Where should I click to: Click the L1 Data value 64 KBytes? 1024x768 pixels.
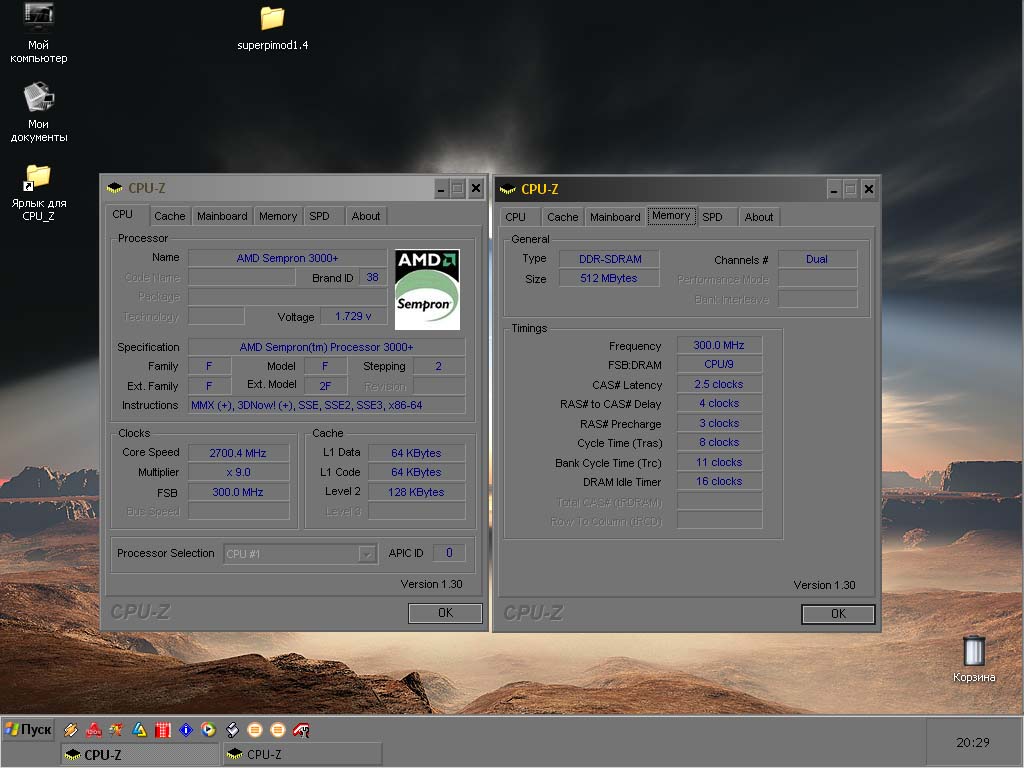click(417, 453)
